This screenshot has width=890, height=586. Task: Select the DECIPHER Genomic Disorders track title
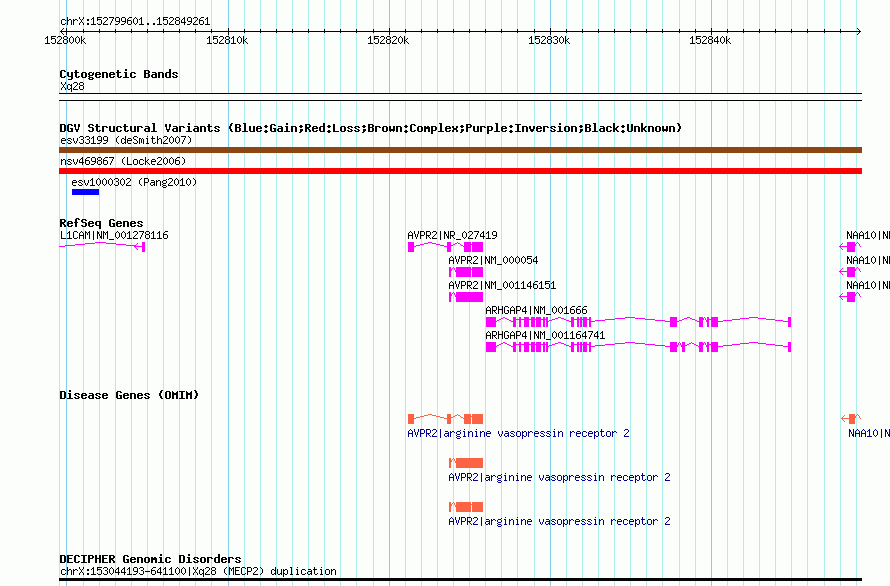[x=150, y=559]
